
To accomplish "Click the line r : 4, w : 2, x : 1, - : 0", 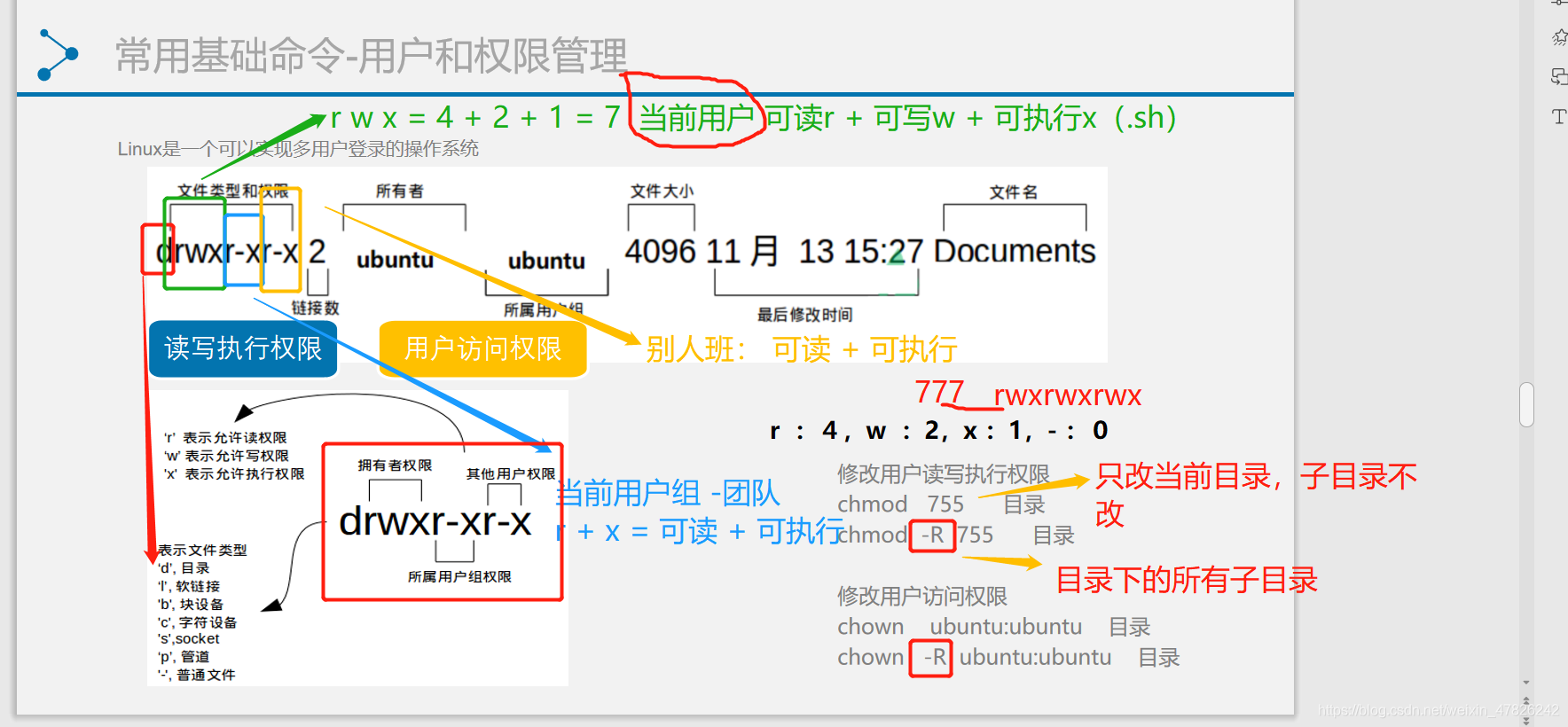I will pyautogui.click(x=939, y=431).
